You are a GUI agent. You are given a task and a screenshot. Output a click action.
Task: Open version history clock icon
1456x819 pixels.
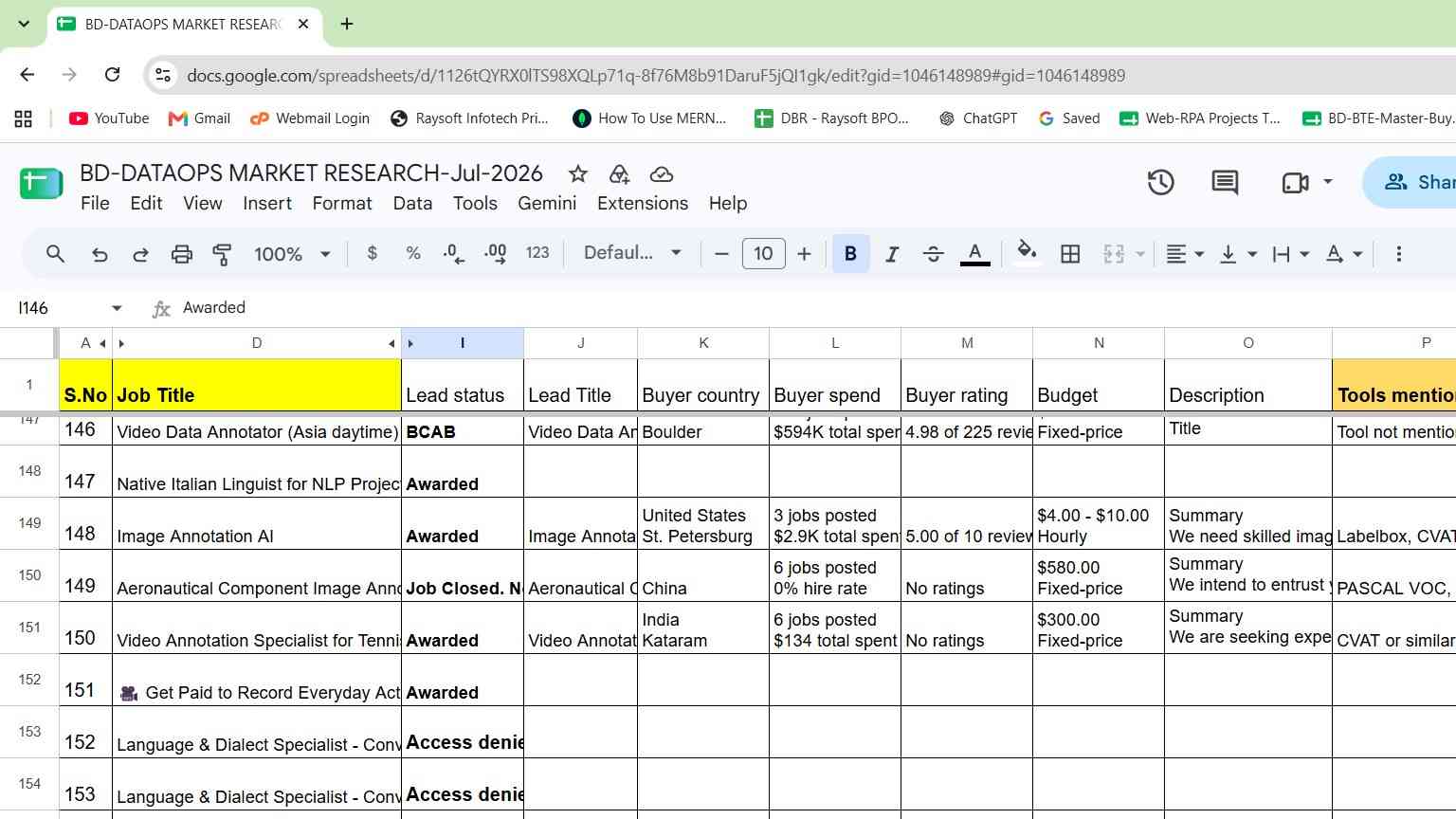pos(1161,183)
